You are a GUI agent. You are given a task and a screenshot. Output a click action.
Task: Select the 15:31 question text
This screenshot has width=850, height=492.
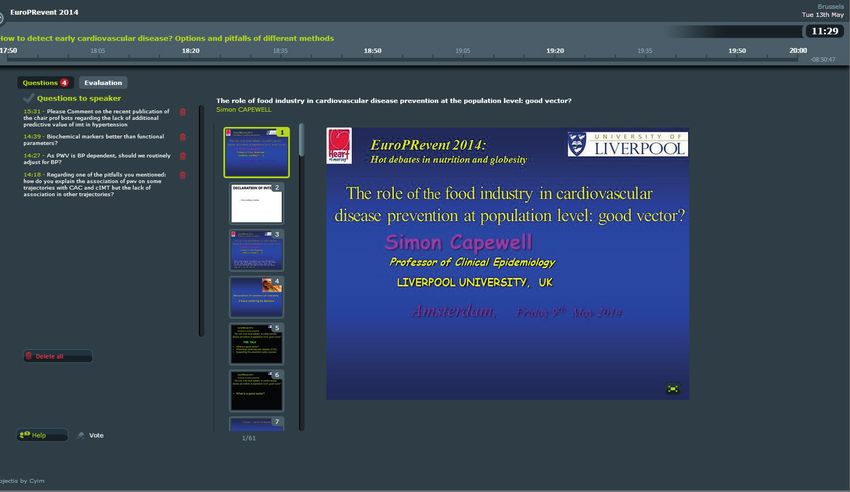coord(96,118)
